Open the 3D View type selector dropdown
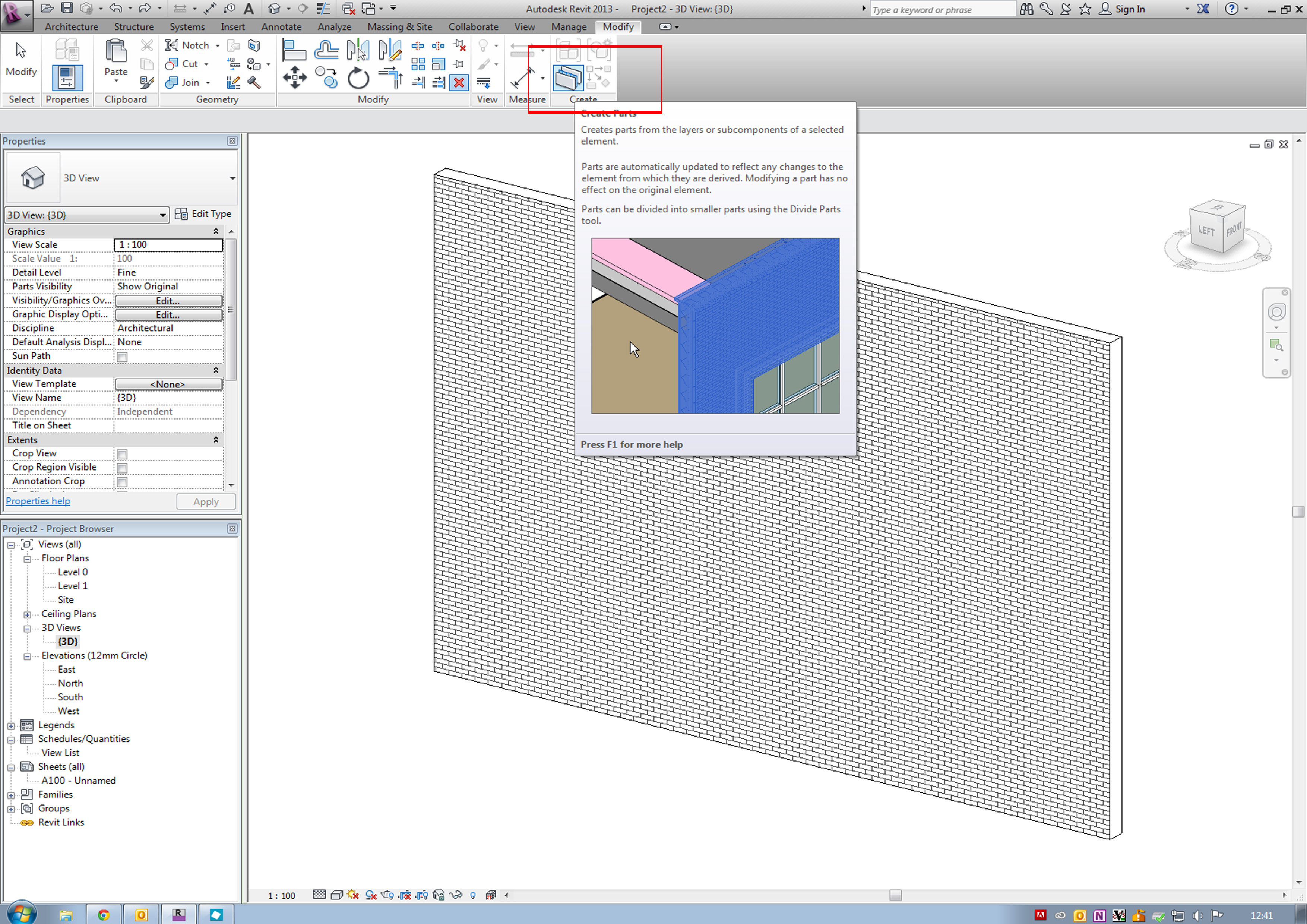Screen dimensions: 1307x924 [x=232, y=178]
